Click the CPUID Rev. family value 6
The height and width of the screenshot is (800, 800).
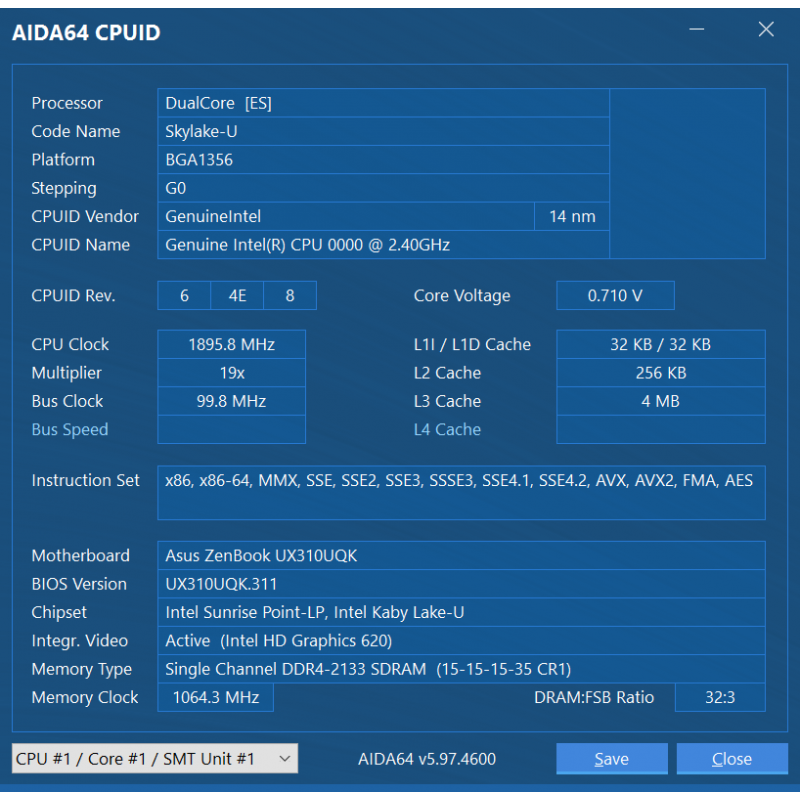(x=184, y=295)
